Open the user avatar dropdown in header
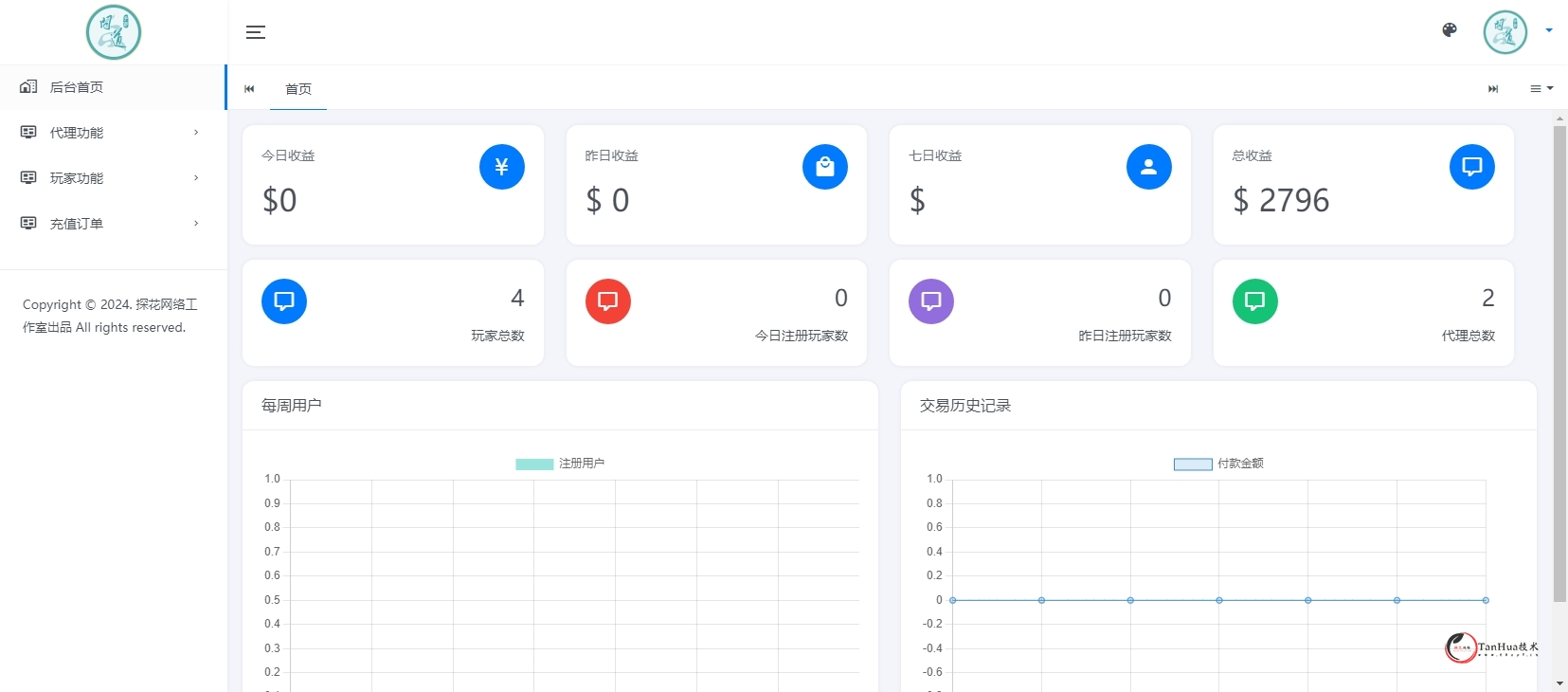This screenshot has width=1568, height=692. pos(1518,31)
